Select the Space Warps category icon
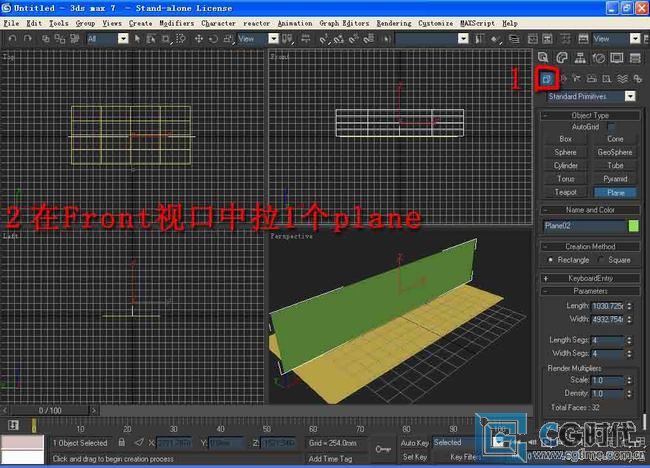The width and height of the screenshot is (650, 468). pos(622,78)
